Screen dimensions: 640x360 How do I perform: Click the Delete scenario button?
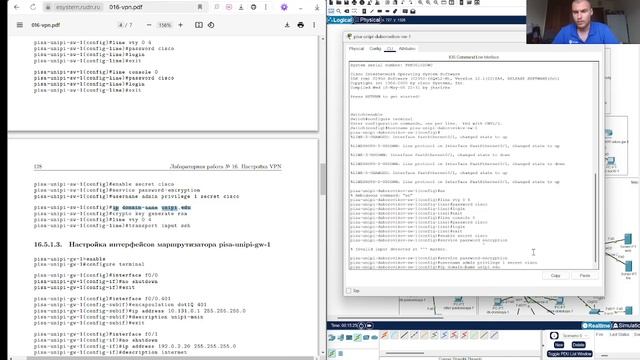(578, 345)
